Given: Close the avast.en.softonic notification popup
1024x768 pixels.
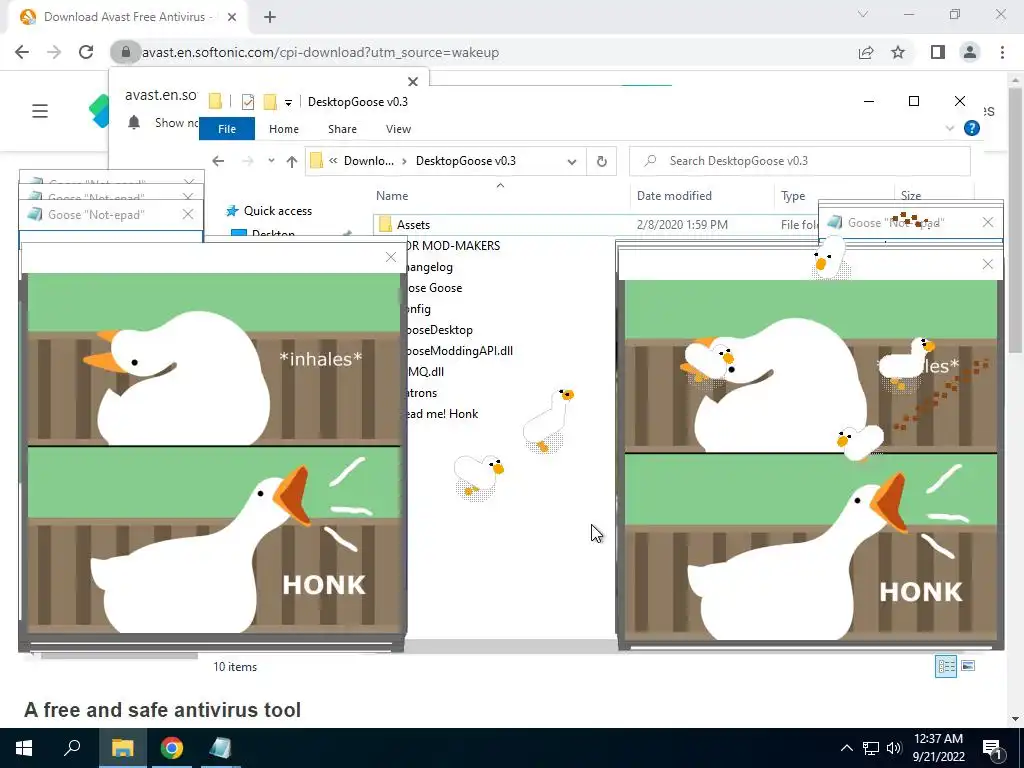Looking at the screenshot, I should 413,82.
